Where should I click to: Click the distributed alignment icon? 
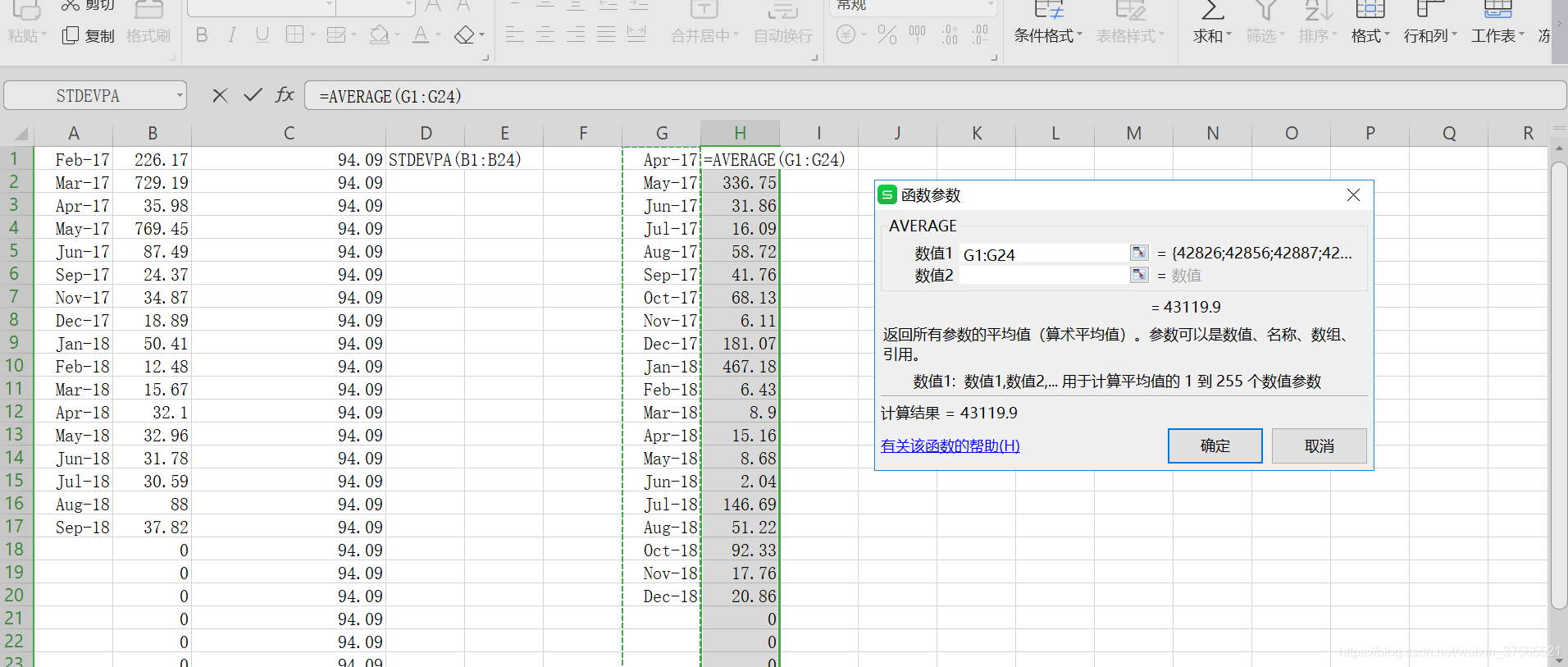point(636,34)
